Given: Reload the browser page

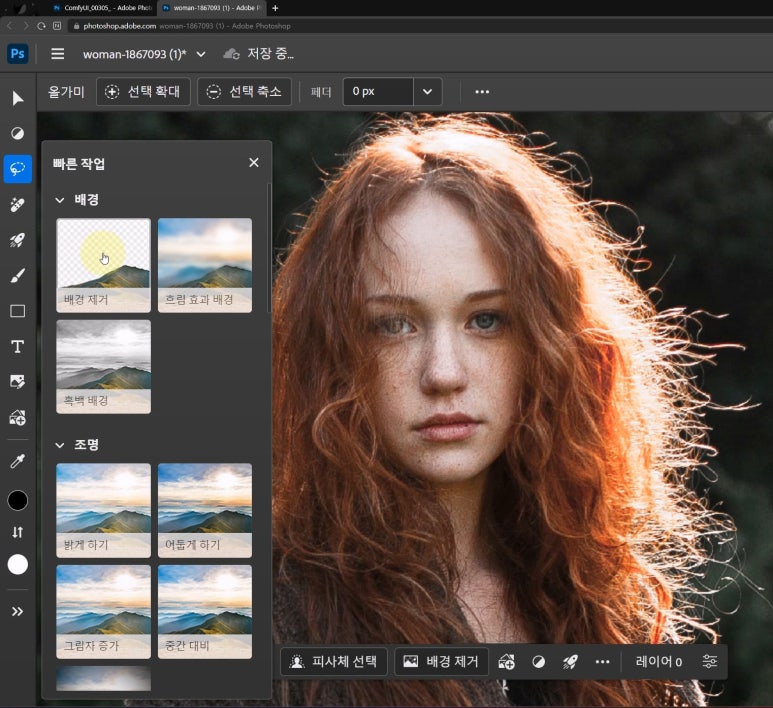Looking at the screenshot, I should pos(41,26).
